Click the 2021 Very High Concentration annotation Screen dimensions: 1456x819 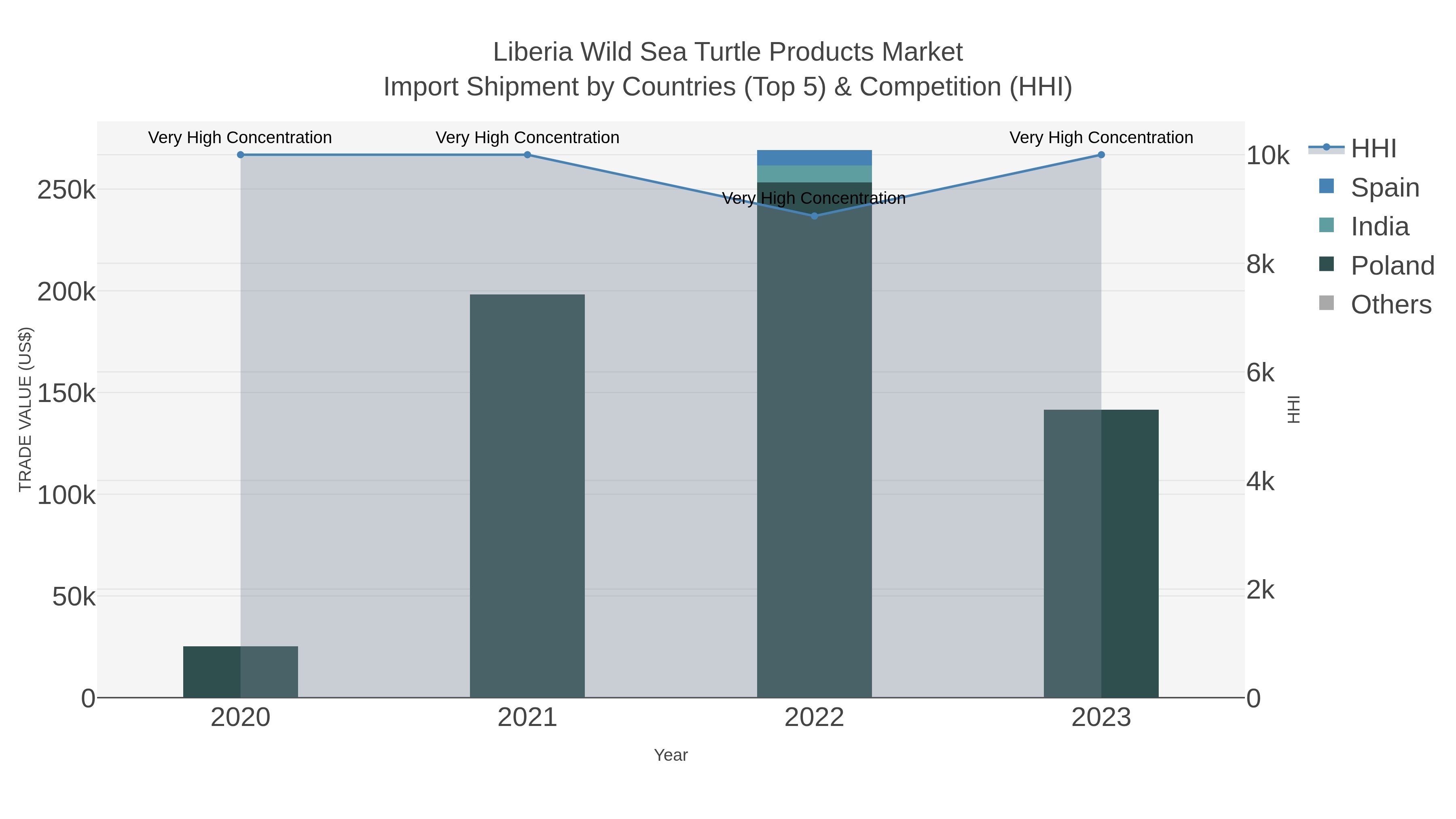[527, 138]
